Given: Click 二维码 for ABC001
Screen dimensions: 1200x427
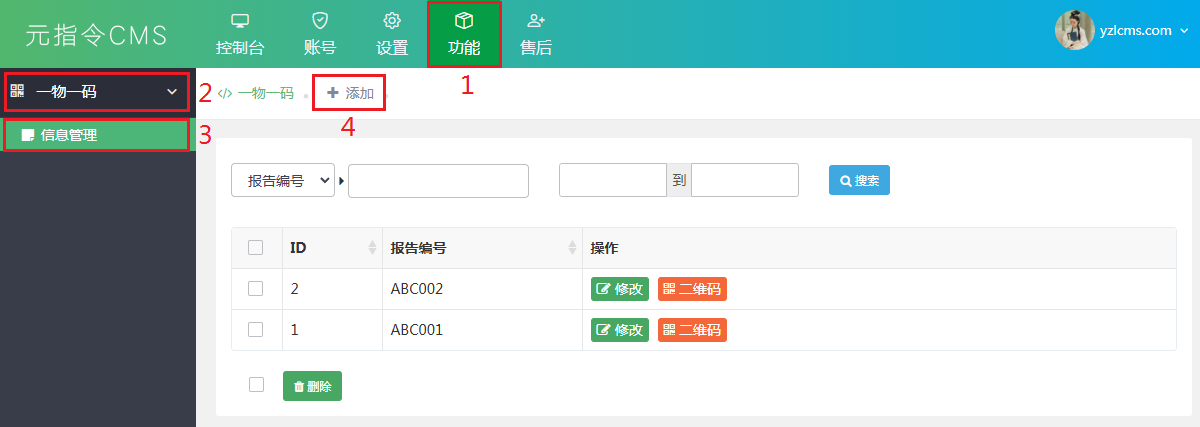Looking at the screenshot, I should tap(692, 329).
